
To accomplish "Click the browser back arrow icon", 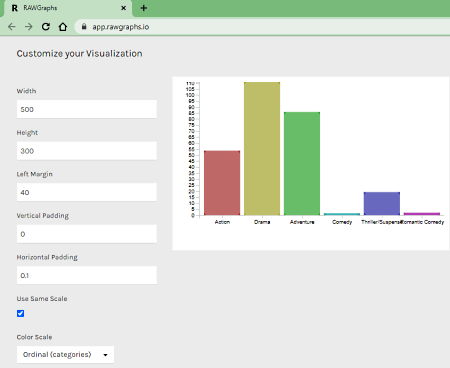I will click(x=12, y=27).
